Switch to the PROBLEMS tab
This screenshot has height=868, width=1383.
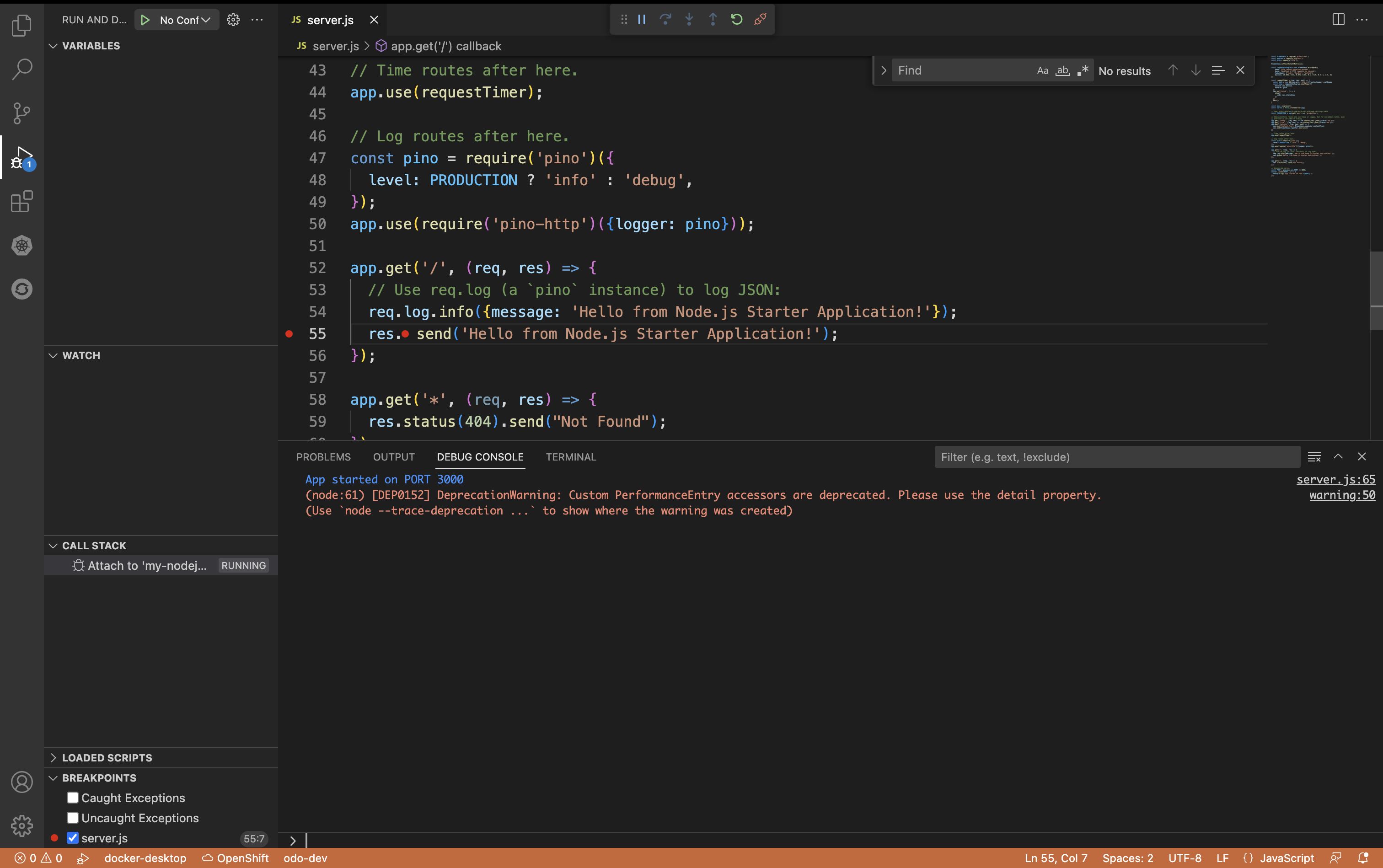coord(323,457)
